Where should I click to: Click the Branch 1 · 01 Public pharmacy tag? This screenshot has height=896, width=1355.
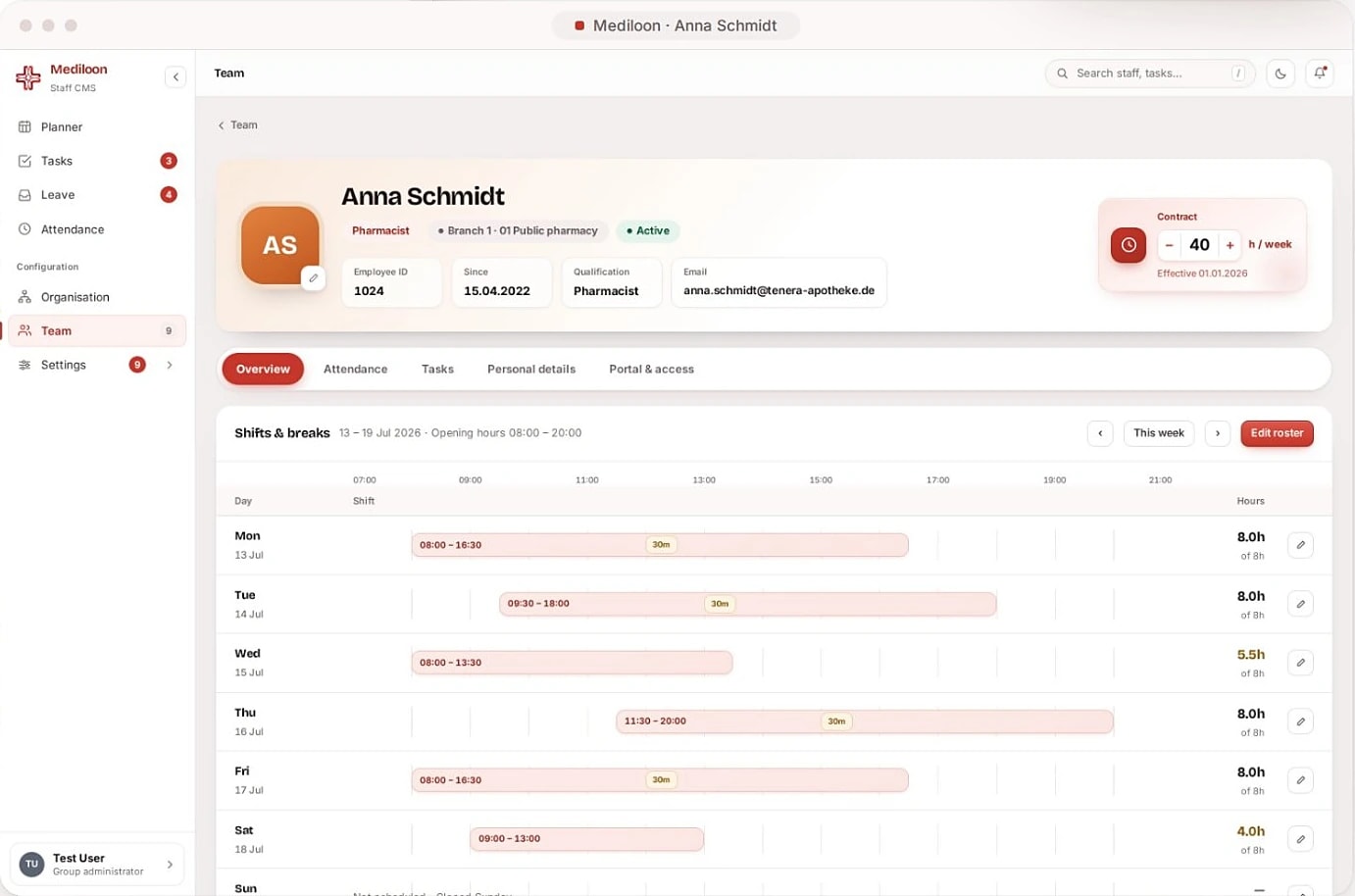(518, 231)
